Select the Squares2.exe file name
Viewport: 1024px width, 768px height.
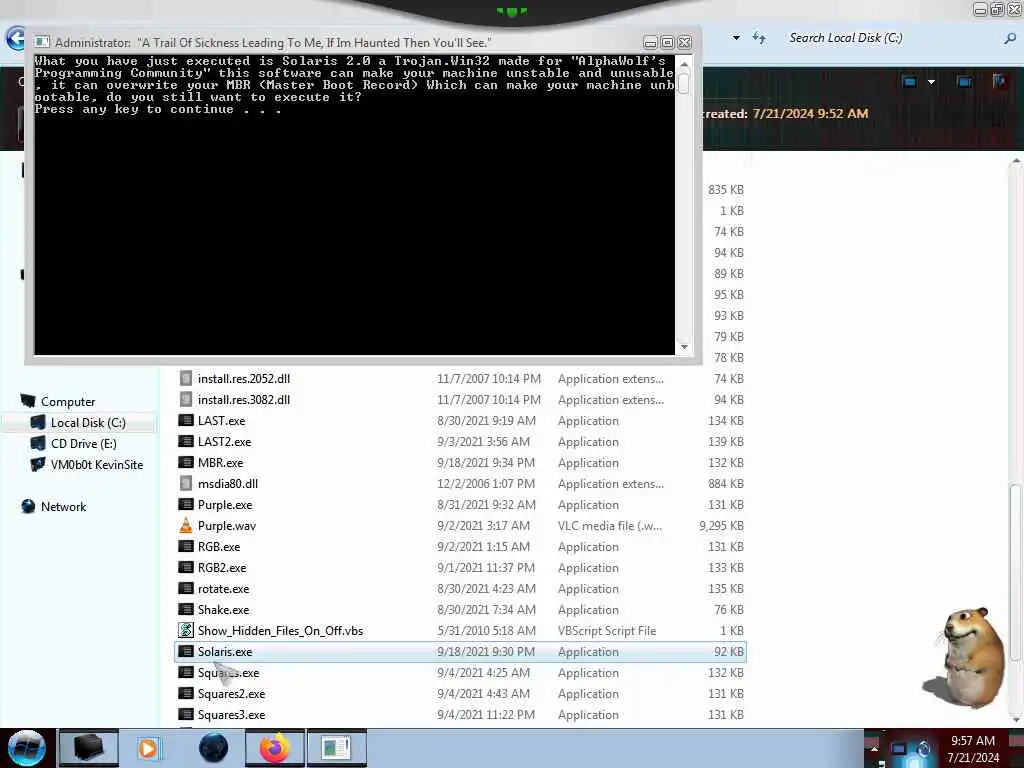231,694
